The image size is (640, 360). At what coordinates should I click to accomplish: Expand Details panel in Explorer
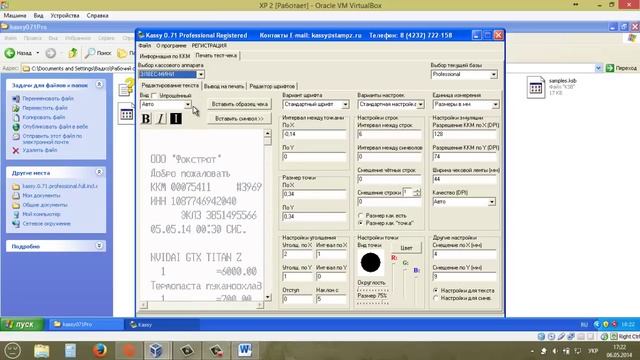tap(99, 246)
